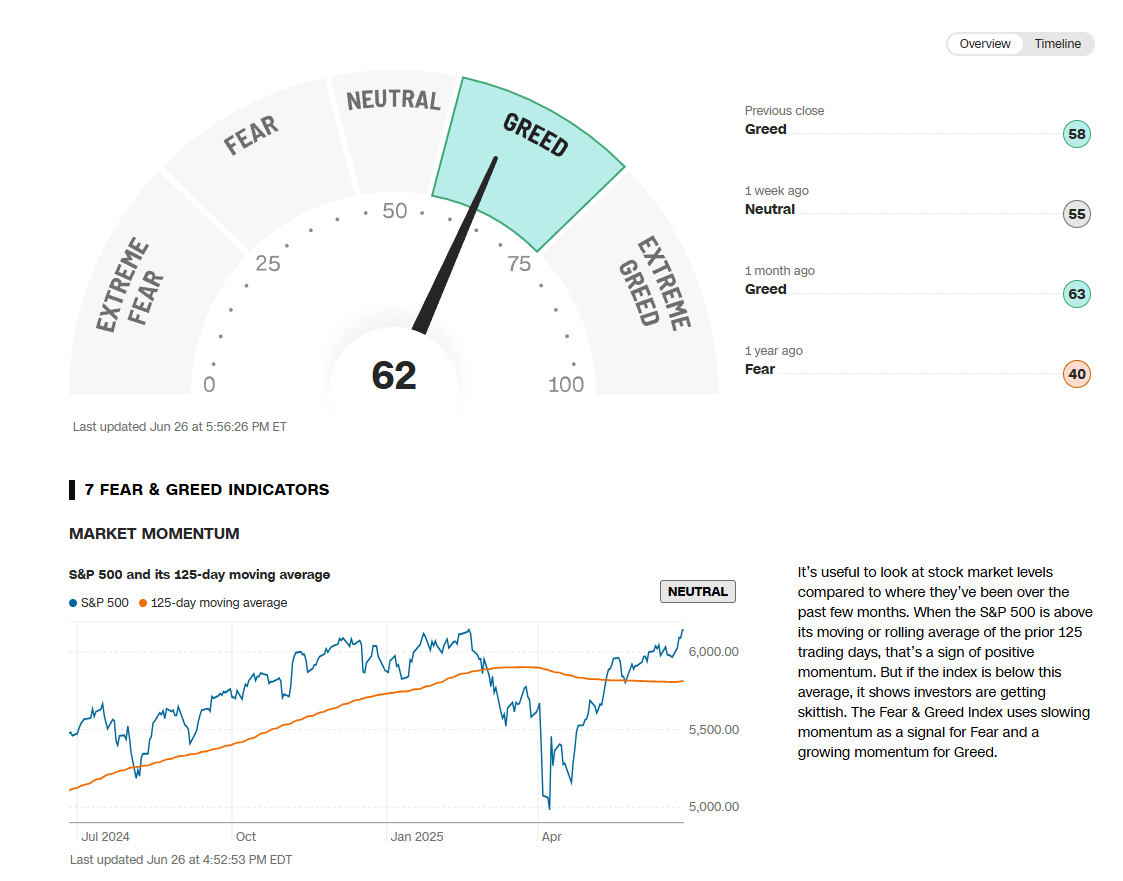The height and width of the screenshot is (881, 1123).
Task: Click the Previous close score badge 58
Action: [x=1076, y=134]
